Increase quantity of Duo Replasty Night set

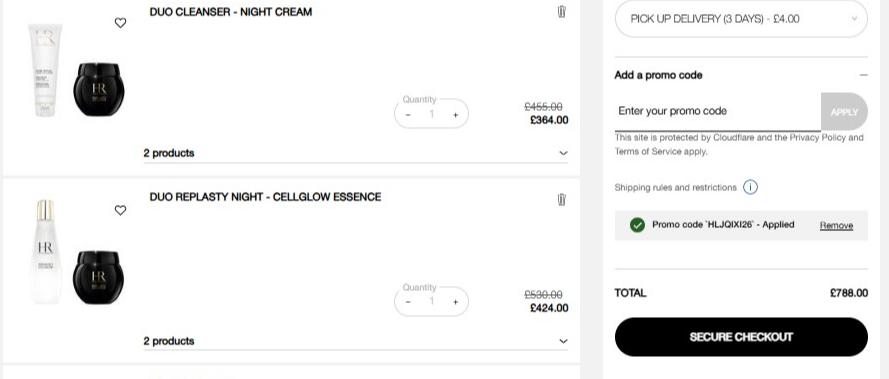(455, 302)
